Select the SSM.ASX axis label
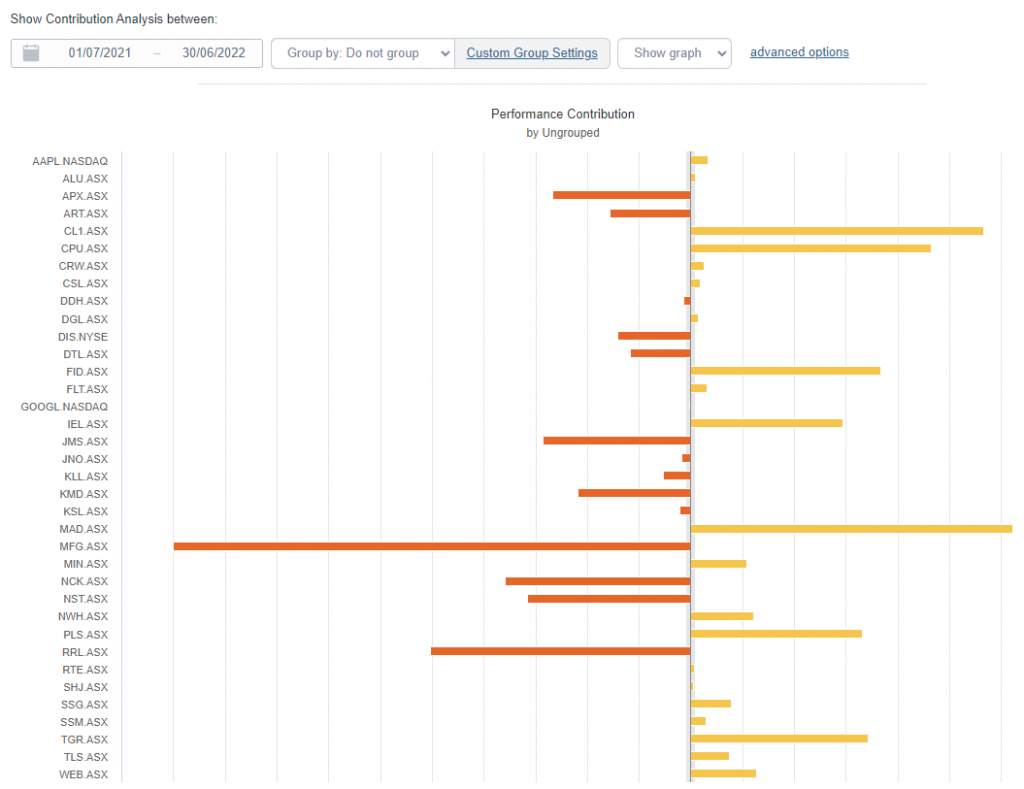This screenshot has height=789, width=1024. pyautogui.click(x=84, y=722)
